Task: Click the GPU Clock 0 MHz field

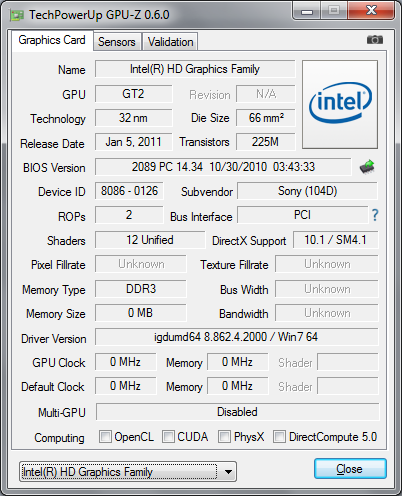Action: coord(125,362)
